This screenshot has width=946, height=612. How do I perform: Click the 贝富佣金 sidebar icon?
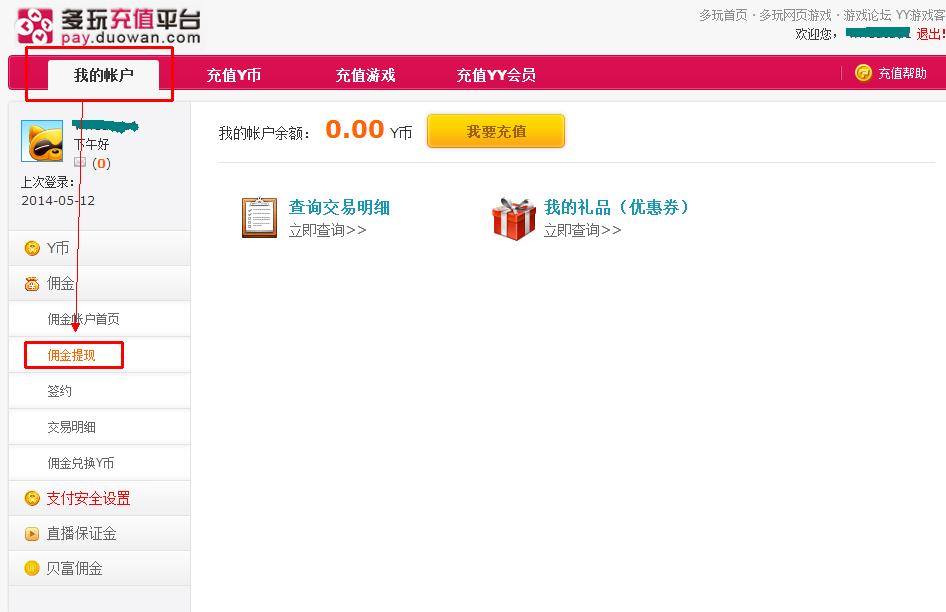click(x=32, y=568)
